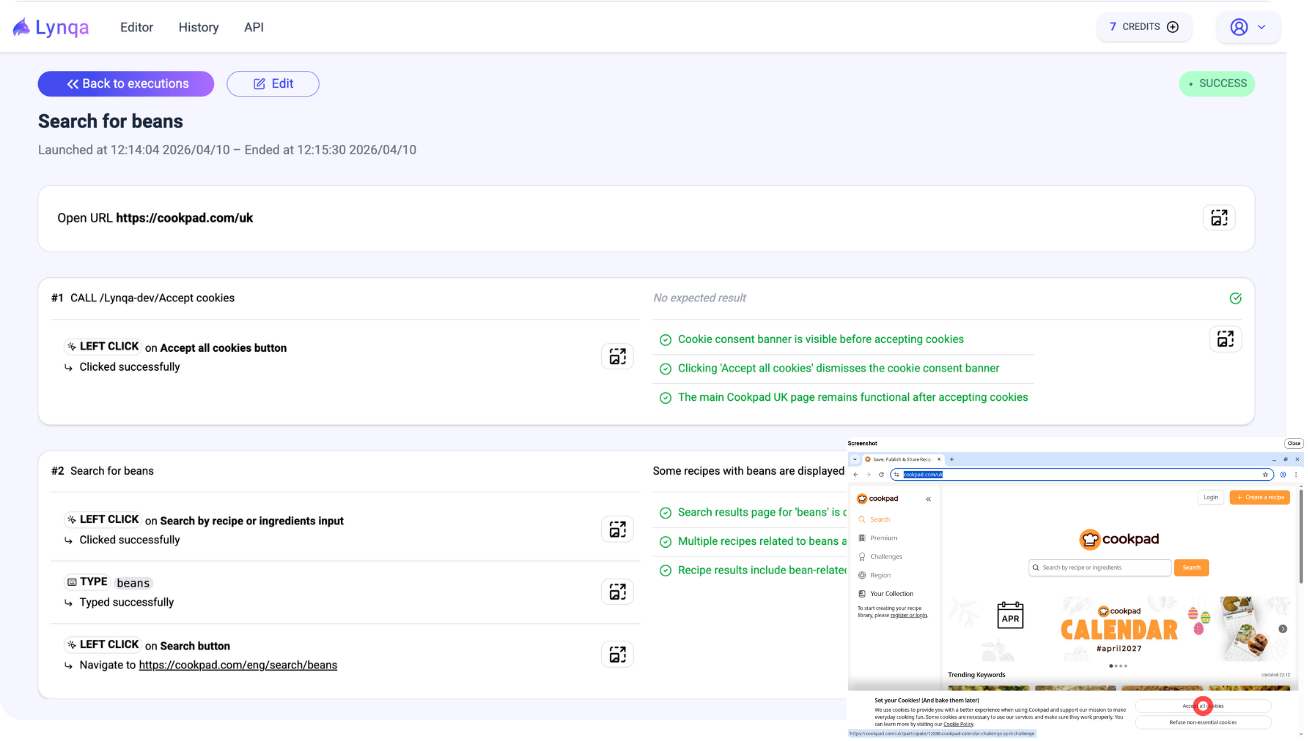Click Back to executions button

126,84
